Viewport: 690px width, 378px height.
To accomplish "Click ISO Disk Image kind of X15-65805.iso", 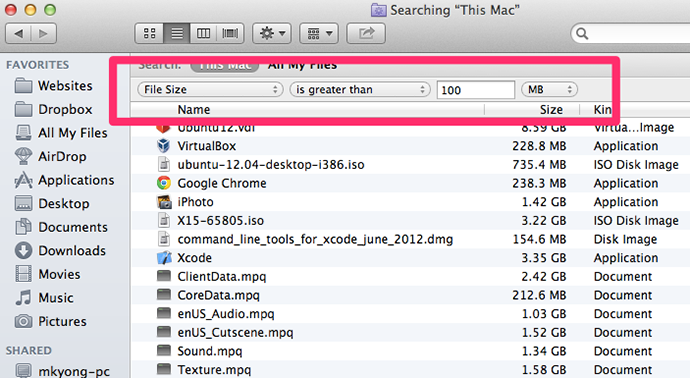I will 636,220.
